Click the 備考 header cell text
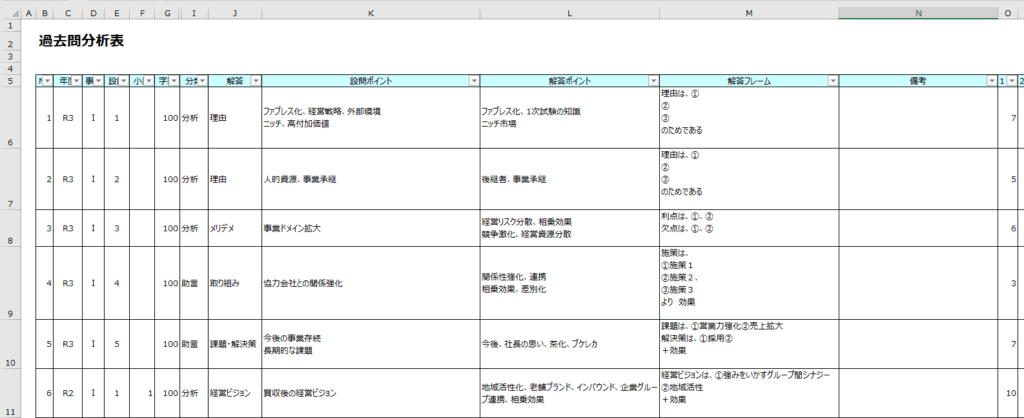 click(x=918, y=81)
